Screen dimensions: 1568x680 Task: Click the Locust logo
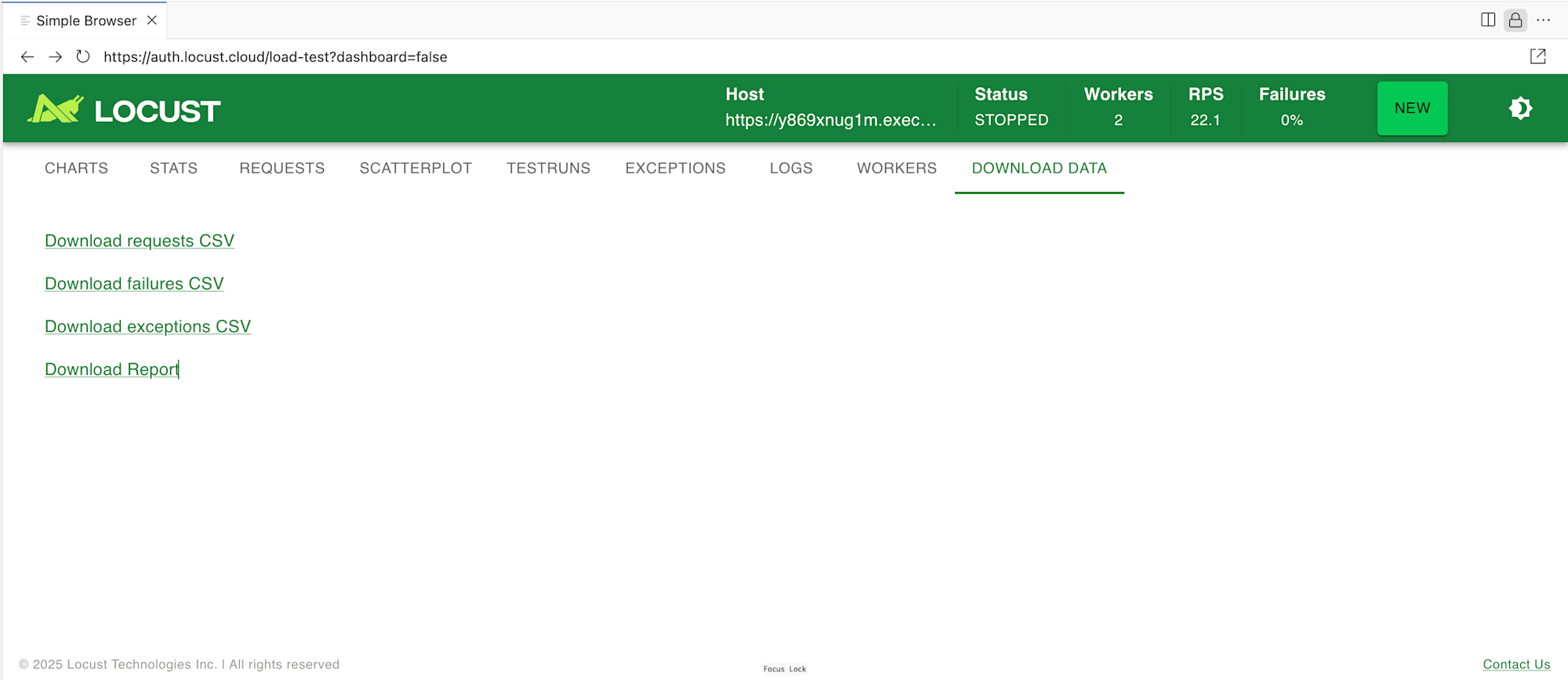click(124, 110)
